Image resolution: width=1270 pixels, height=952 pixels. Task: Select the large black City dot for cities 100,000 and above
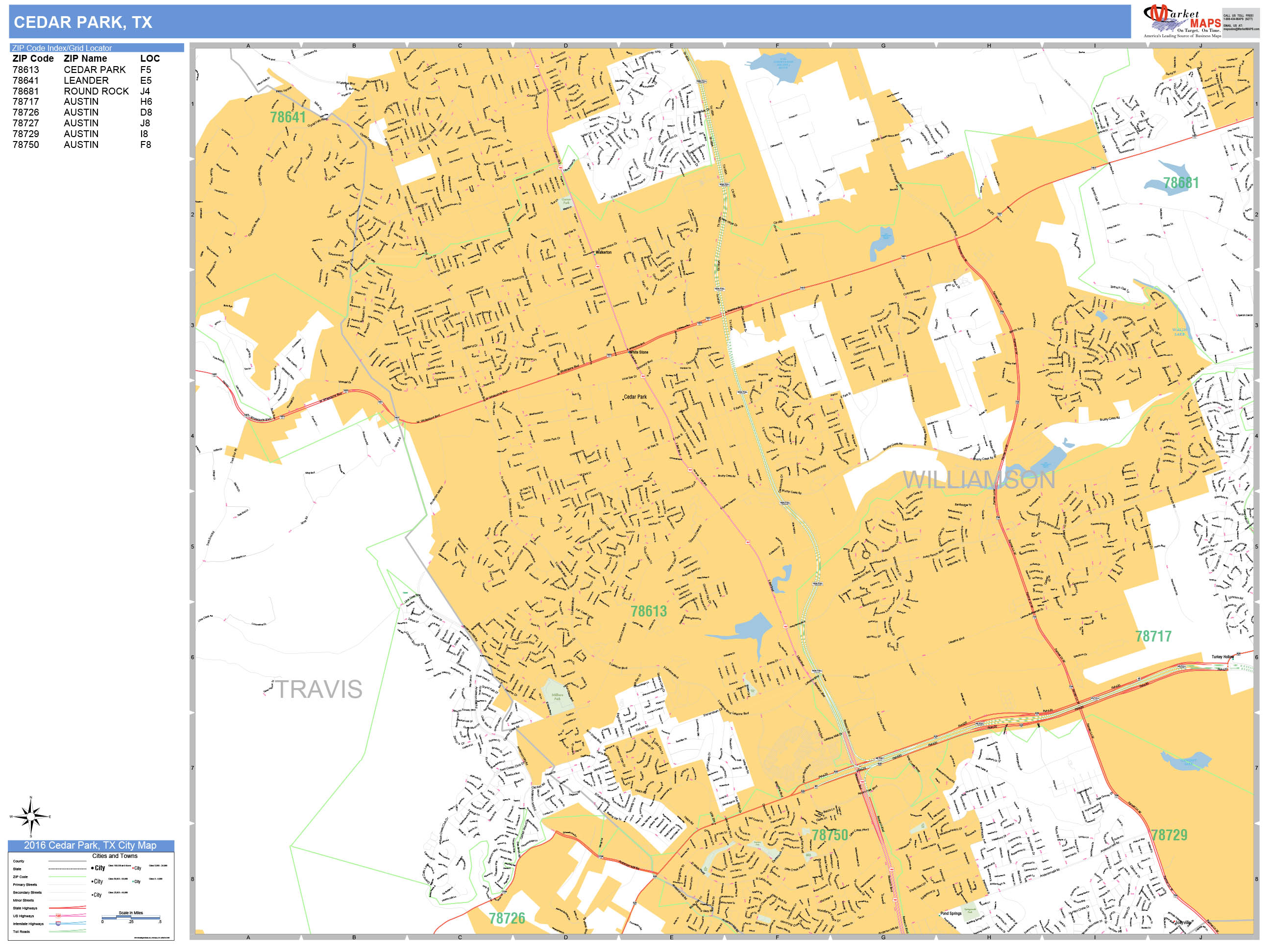tap(93, 868)
